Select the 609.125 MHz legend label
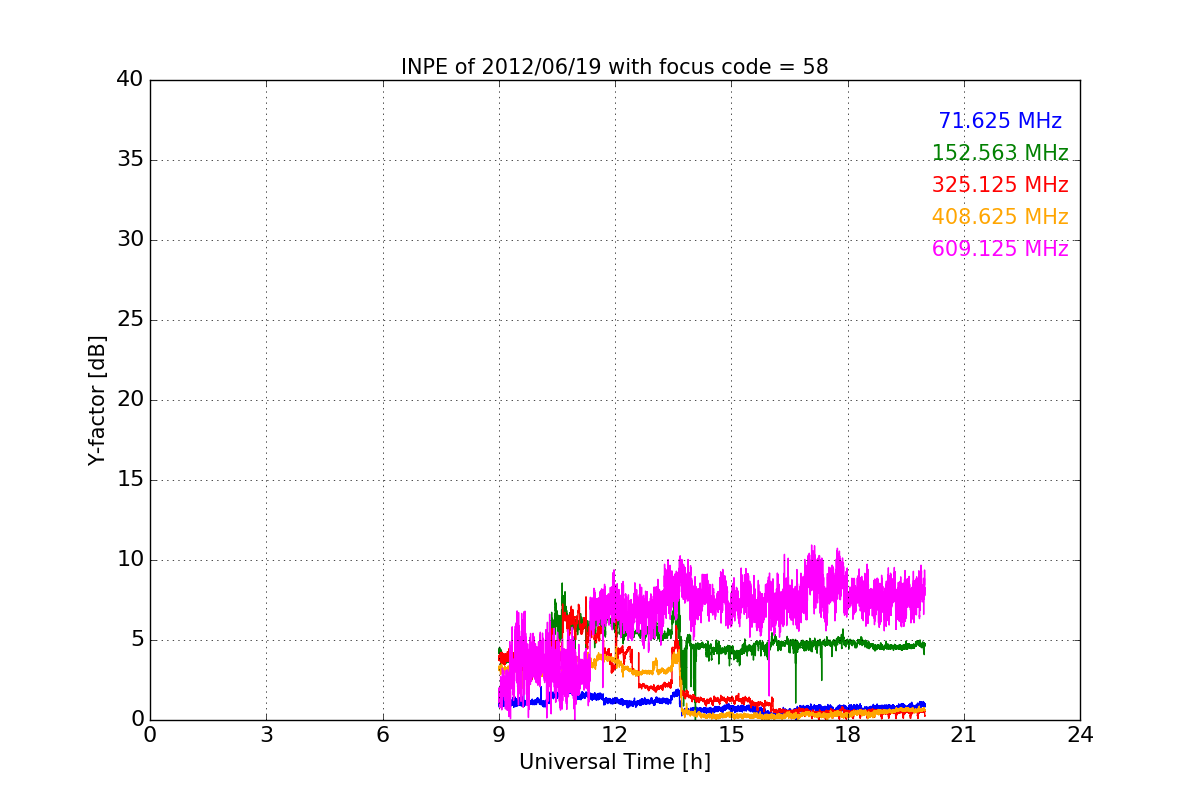This screenshot has width=1200, height=800. (1000, 249)
